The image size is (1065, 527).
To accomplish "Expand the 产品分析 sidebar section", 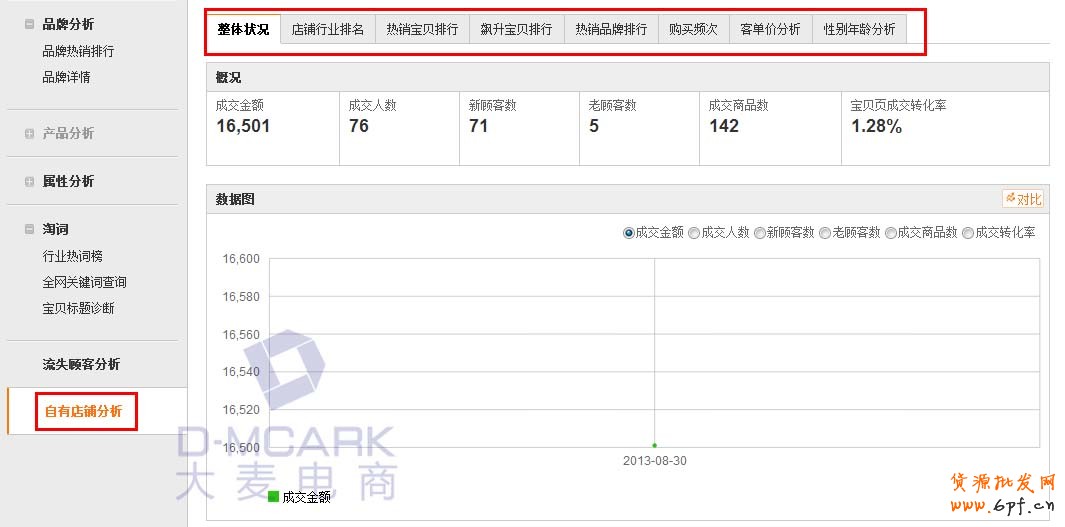I will [x=29, y=134].
